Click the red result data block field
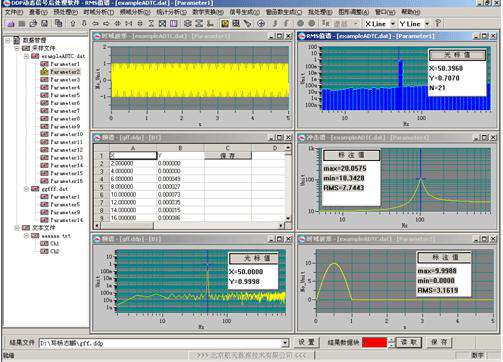 click(375, 342)
